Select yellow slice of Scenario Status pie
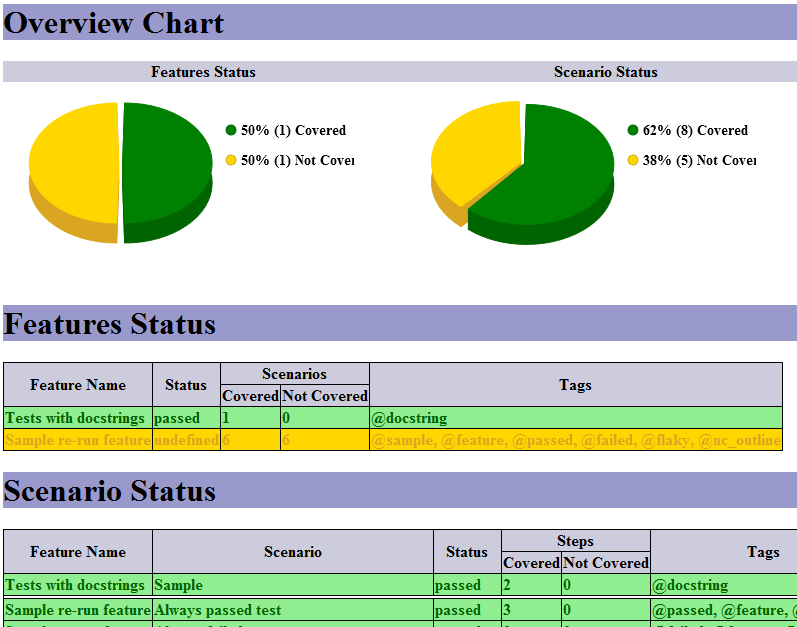The image size is (797, 627). point(473,152)
